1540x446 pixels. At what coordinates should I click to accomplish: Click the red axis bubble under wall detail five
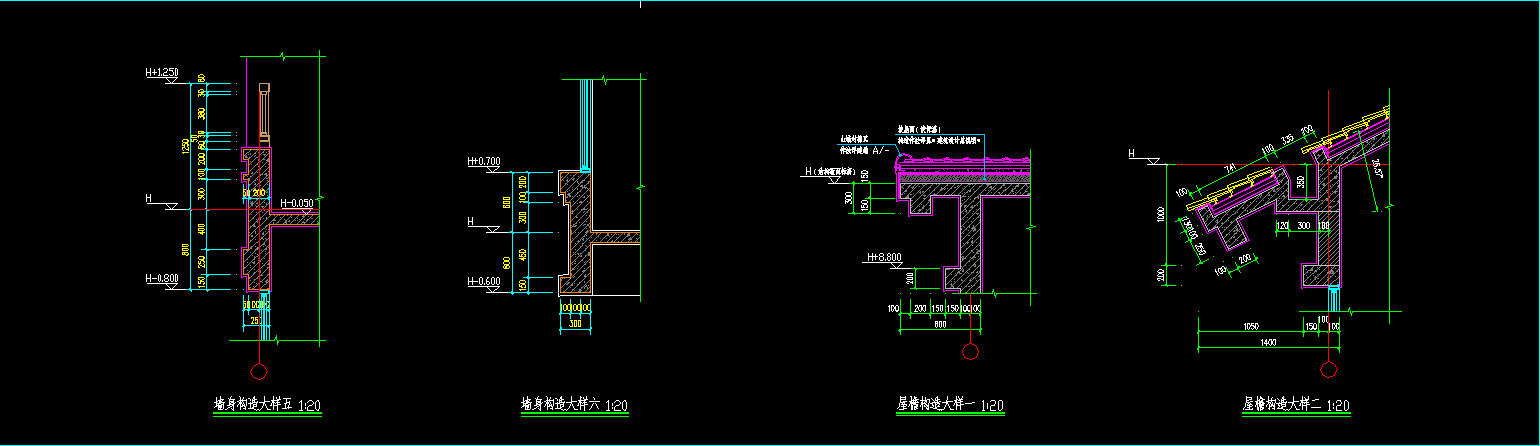coord(259,372)
